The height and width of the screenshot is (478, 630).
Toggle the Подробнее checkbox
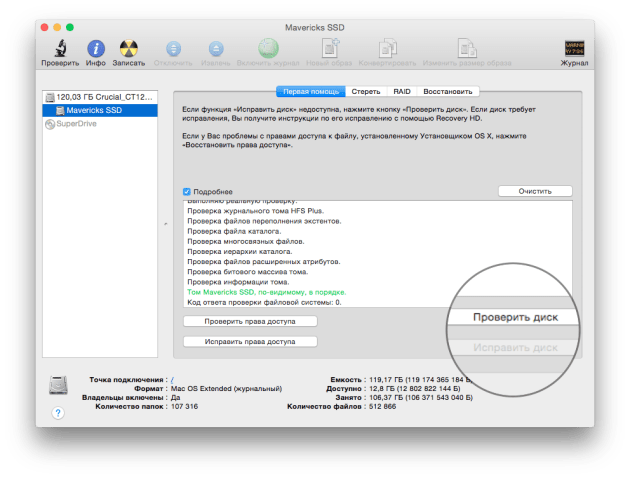point(186,192)
